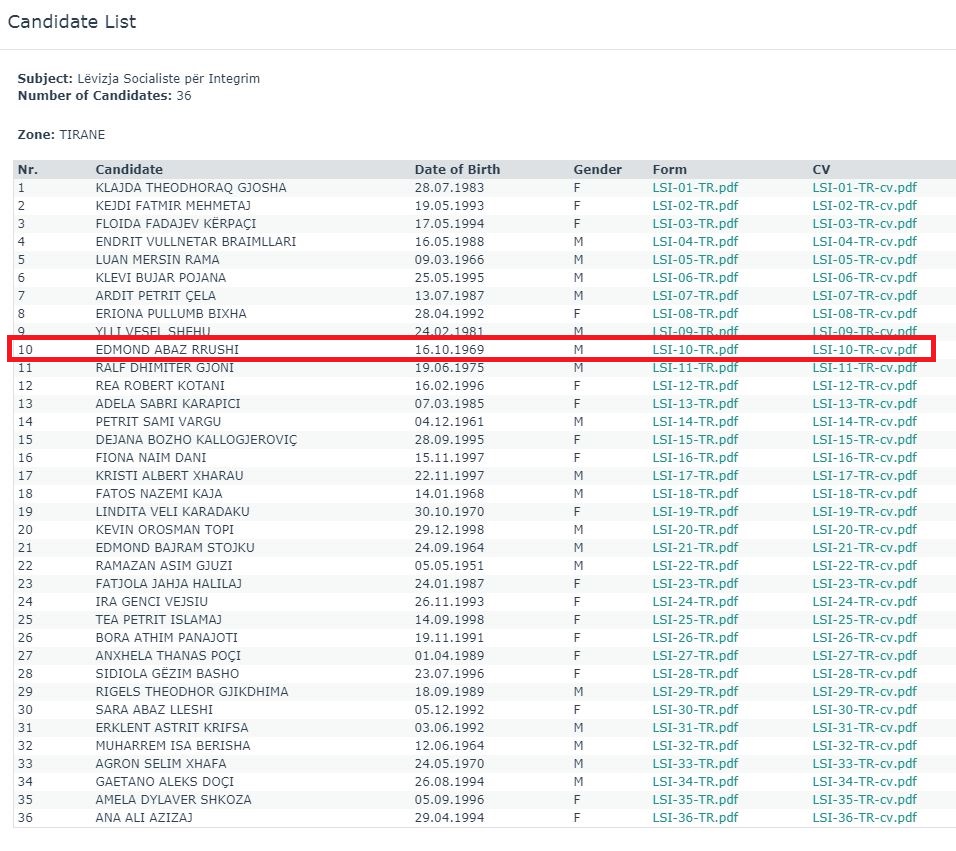956x851 pixels.
Task: Open the LSI-01-TR.pdf form link
Action: 695,188
